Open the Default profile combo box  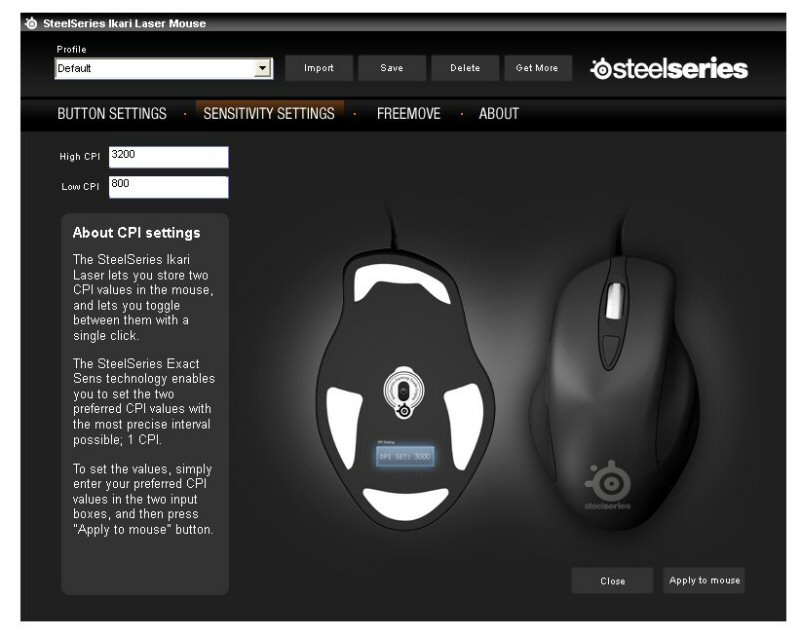click(163, 68)
